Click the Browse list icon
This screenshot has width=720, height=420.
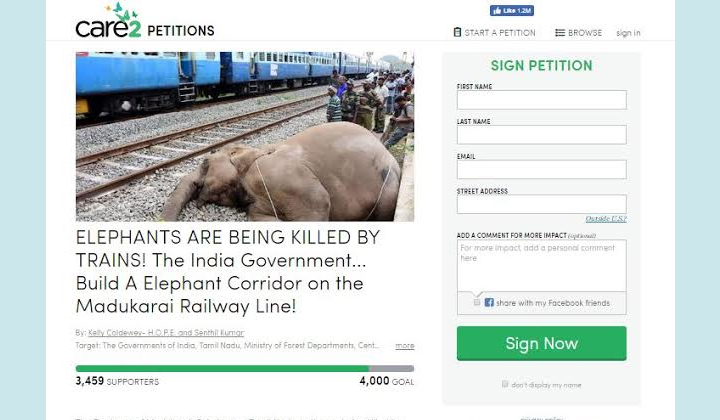[x=560, y=33]
